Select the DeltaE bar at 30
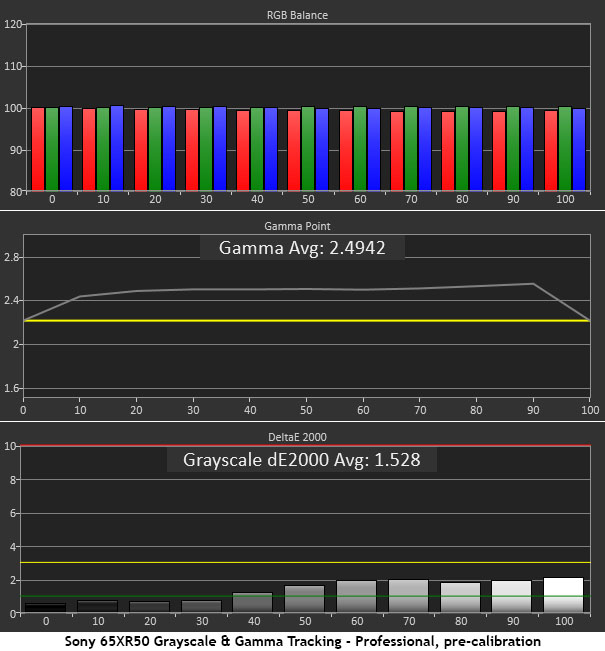605x651 pixels. click(201, 606)
